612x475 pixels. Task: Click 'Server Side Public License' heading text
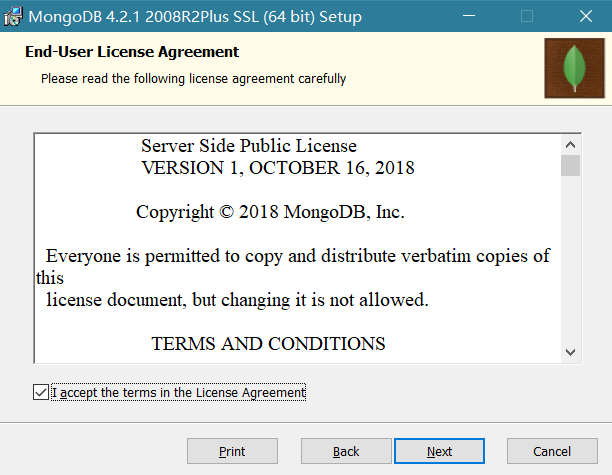[x=249, y=146]
